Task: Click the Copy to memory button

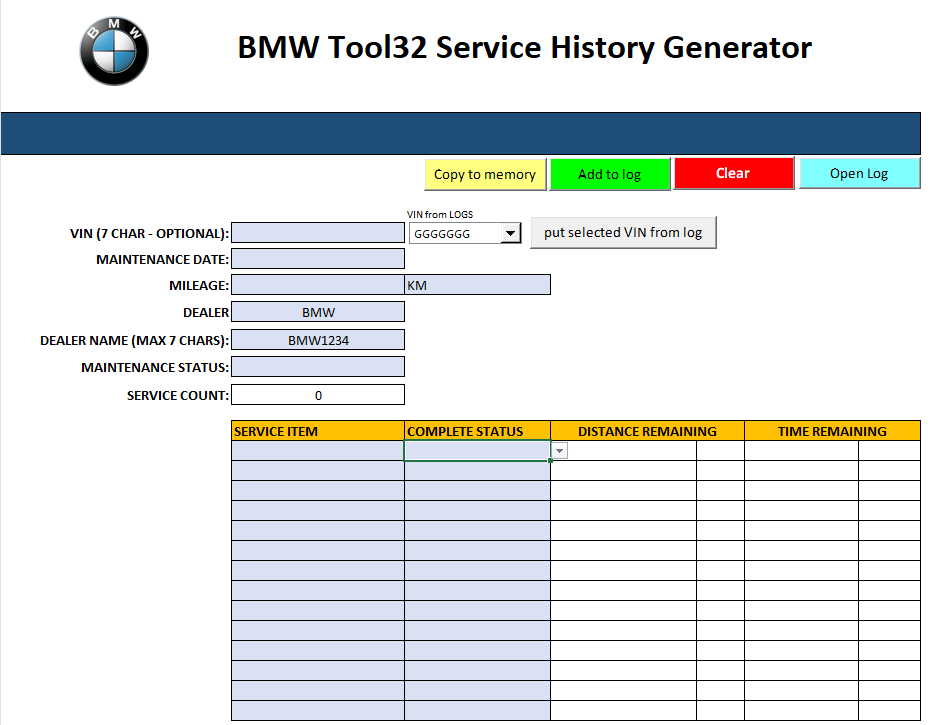Action: coord(485,174)
